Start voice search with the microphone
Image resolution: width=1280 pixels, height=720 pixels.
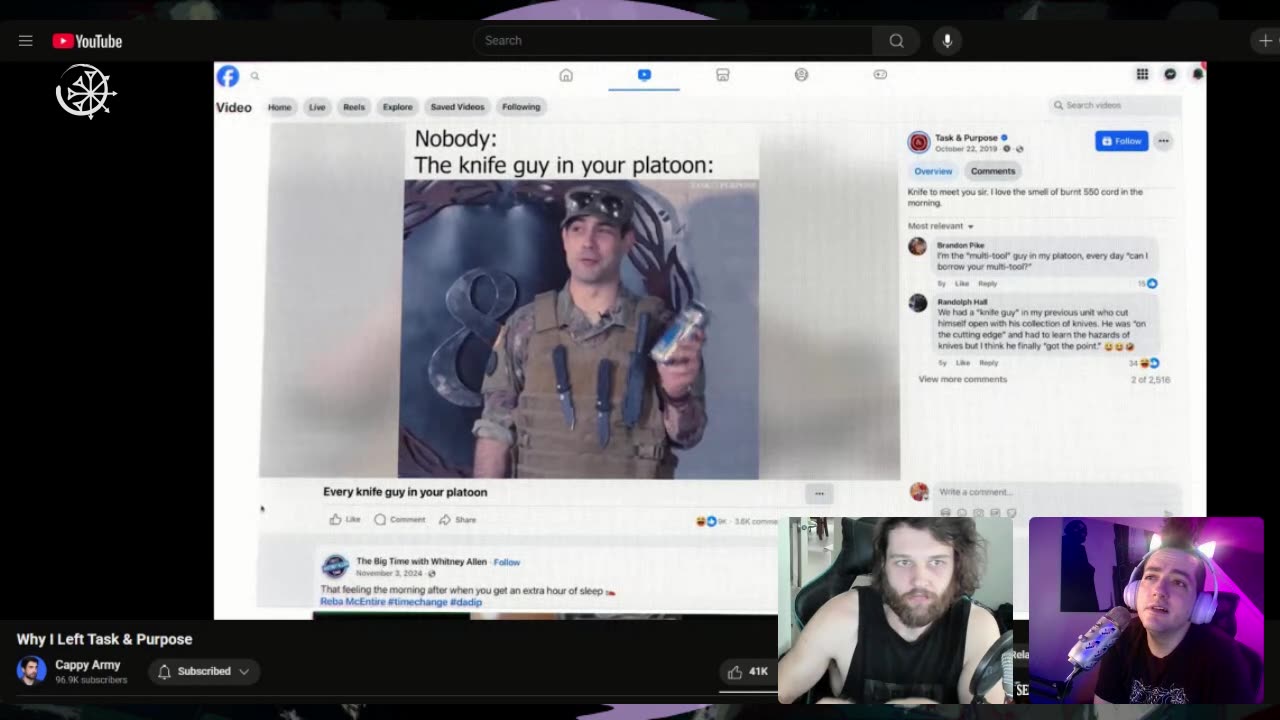coord(947,41)
